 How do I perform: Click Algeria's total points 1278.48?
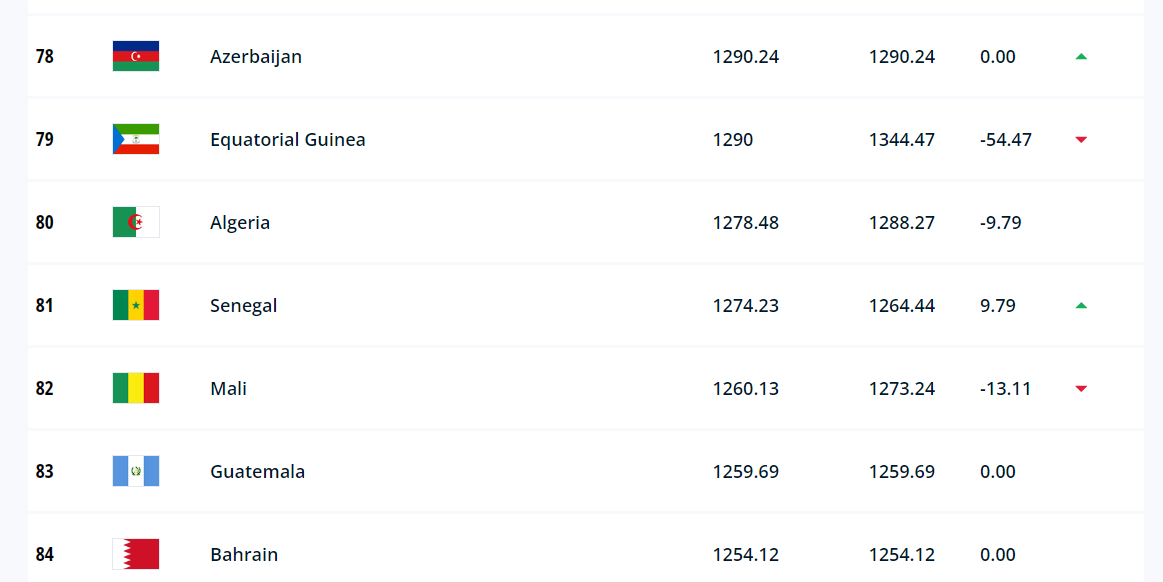tap(745, 222)
